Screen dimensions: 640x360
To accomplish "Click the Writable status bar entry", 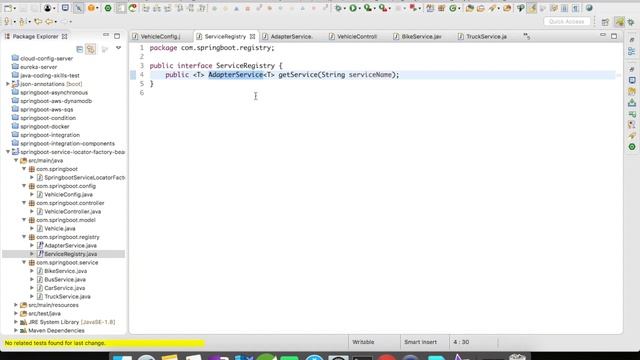I will (363, 342).
